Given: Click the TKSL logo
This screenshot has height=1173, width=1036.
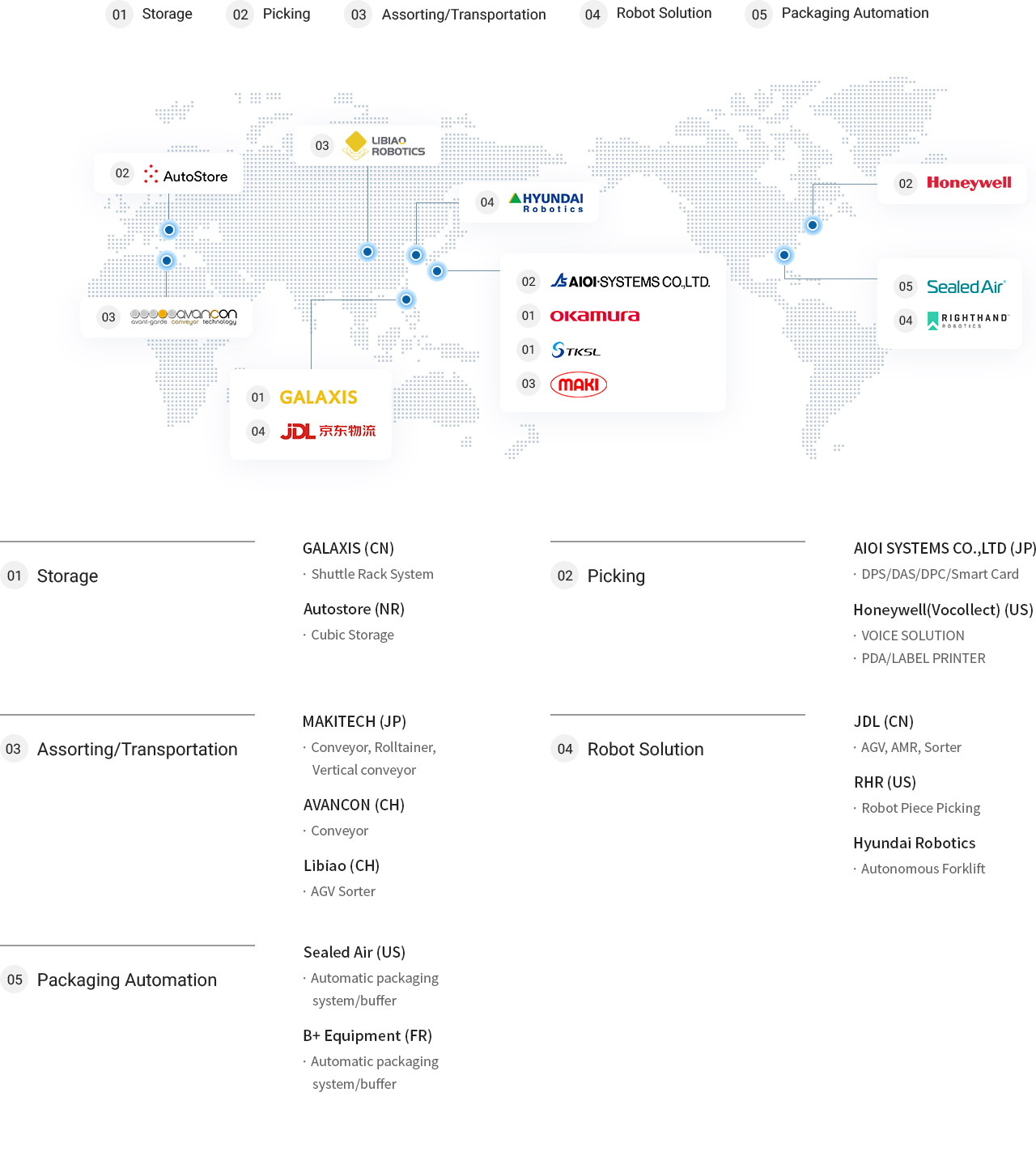Looking at the screenshot, I should [x=576, y=350].
